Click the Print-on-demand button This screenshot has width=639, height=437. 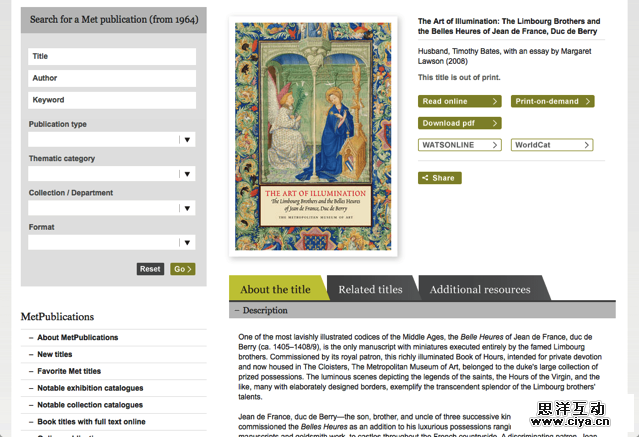tap(552, 101)
